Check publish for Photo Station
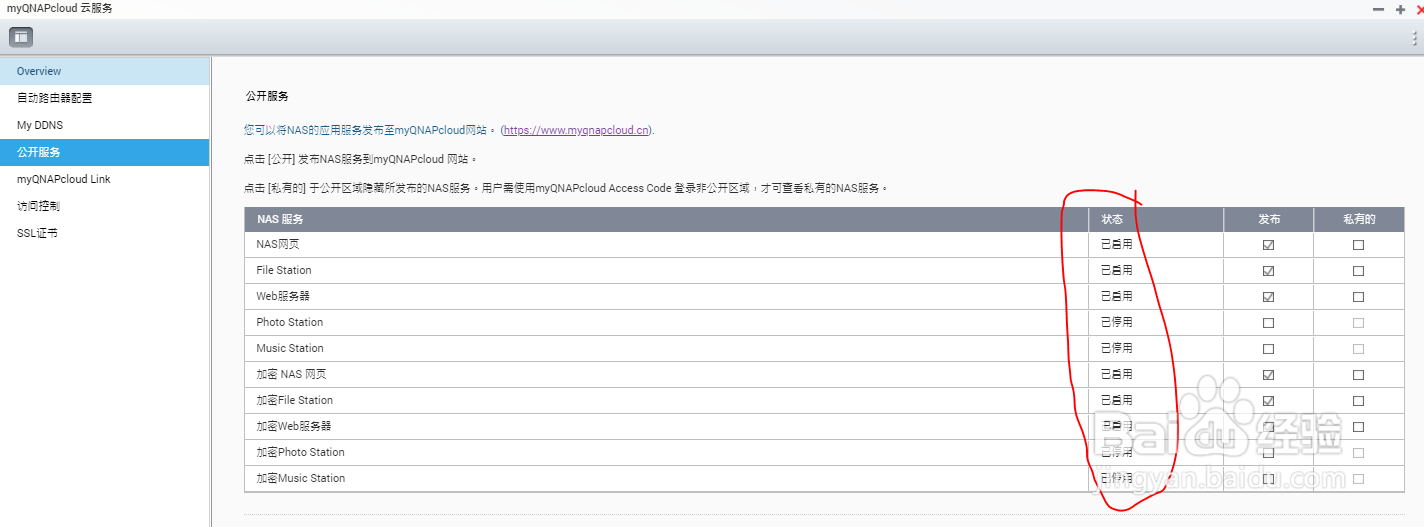The height and width of the screenshot is (527, 1424). [1269, 323]
